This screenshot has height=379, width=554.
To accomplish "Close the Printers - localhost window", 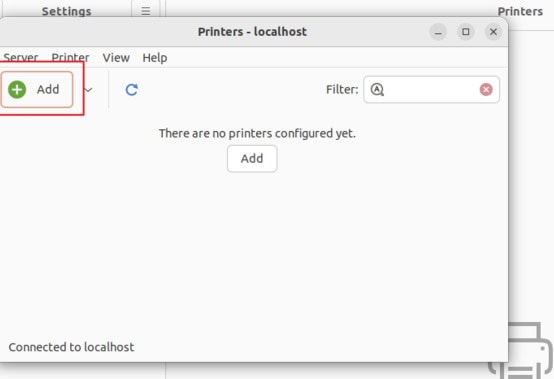I will (493, 32).
